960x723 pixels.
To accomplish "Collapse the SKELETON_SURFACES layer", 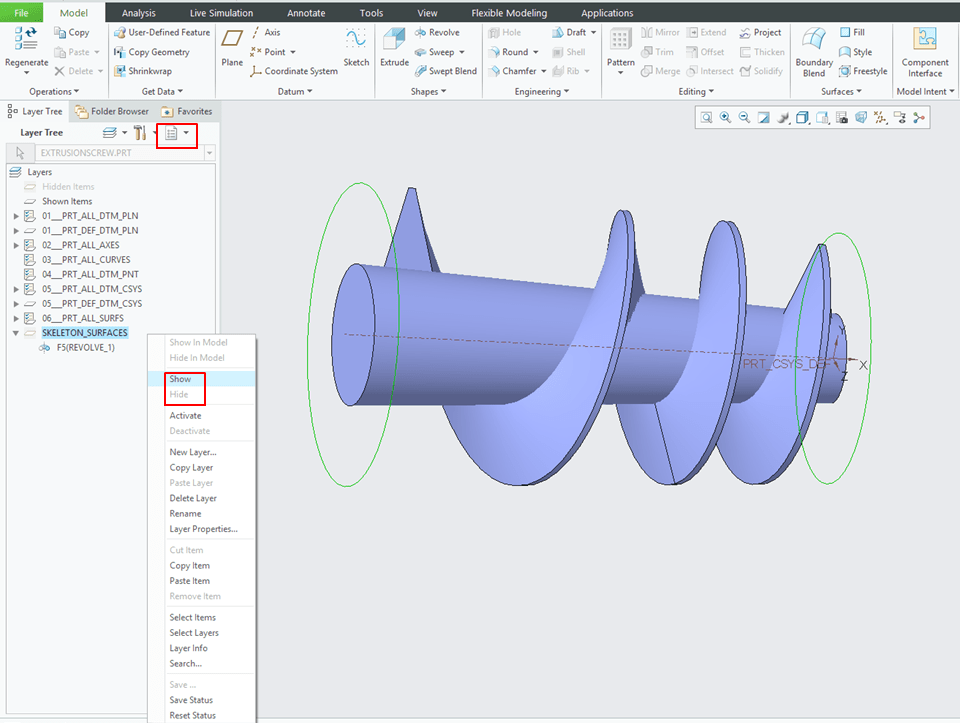I will [16, 333].
